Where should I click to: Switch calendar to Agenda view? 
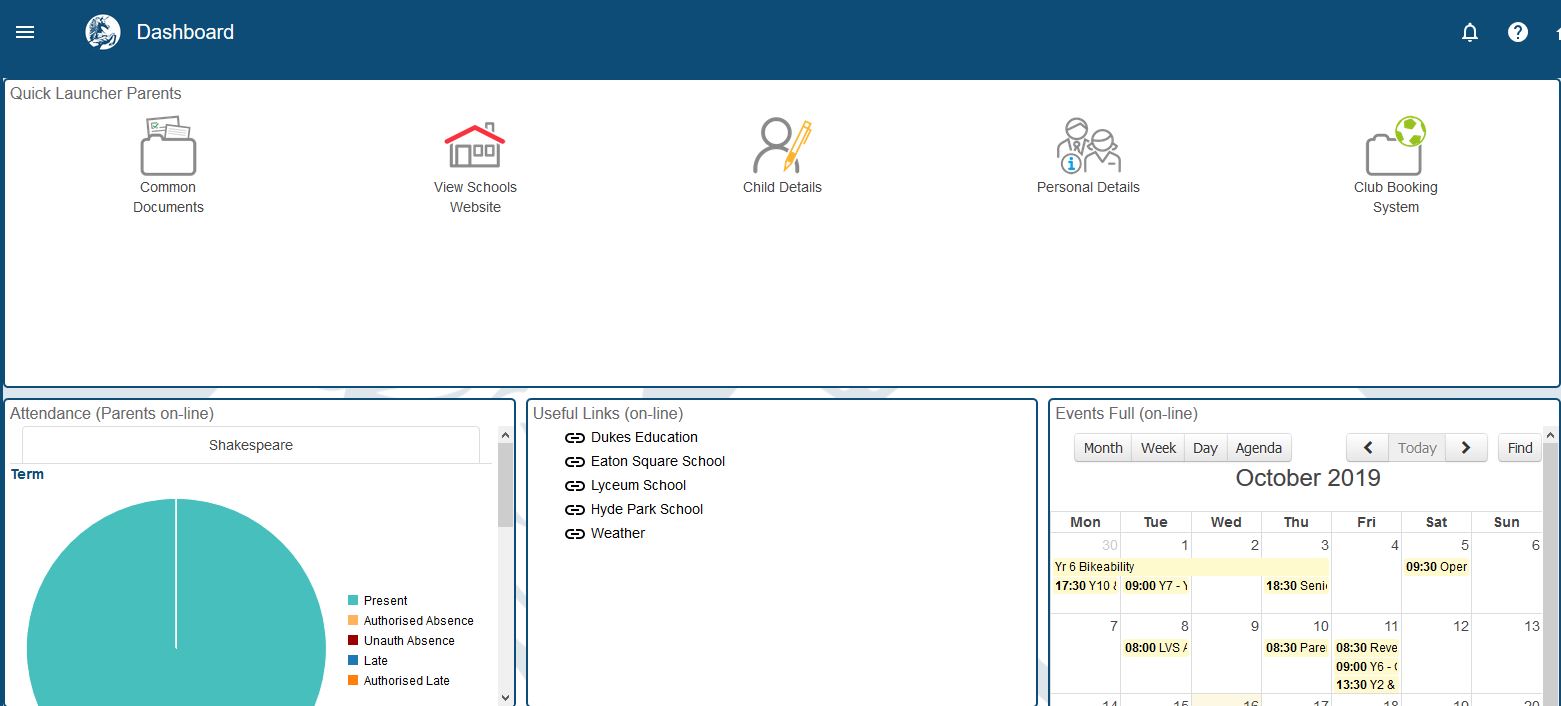(1259, 448)
